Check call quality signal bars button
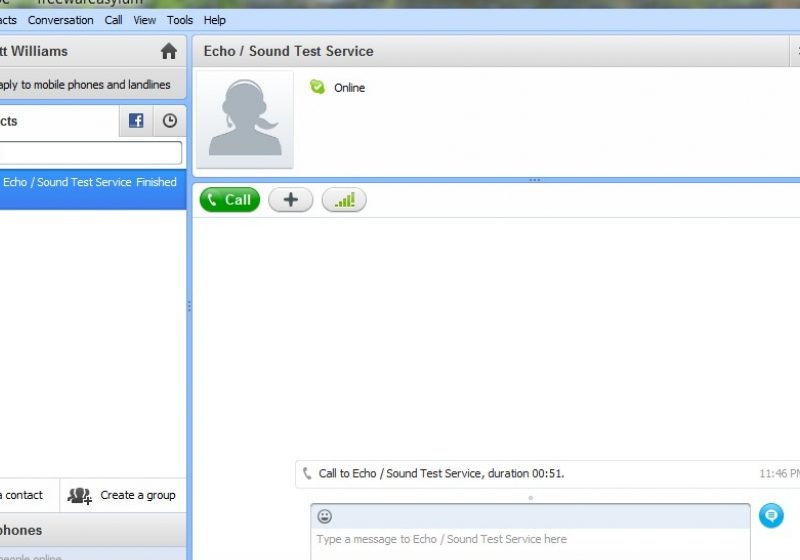This screenshot has height=560, width=800. coord(344,199)
